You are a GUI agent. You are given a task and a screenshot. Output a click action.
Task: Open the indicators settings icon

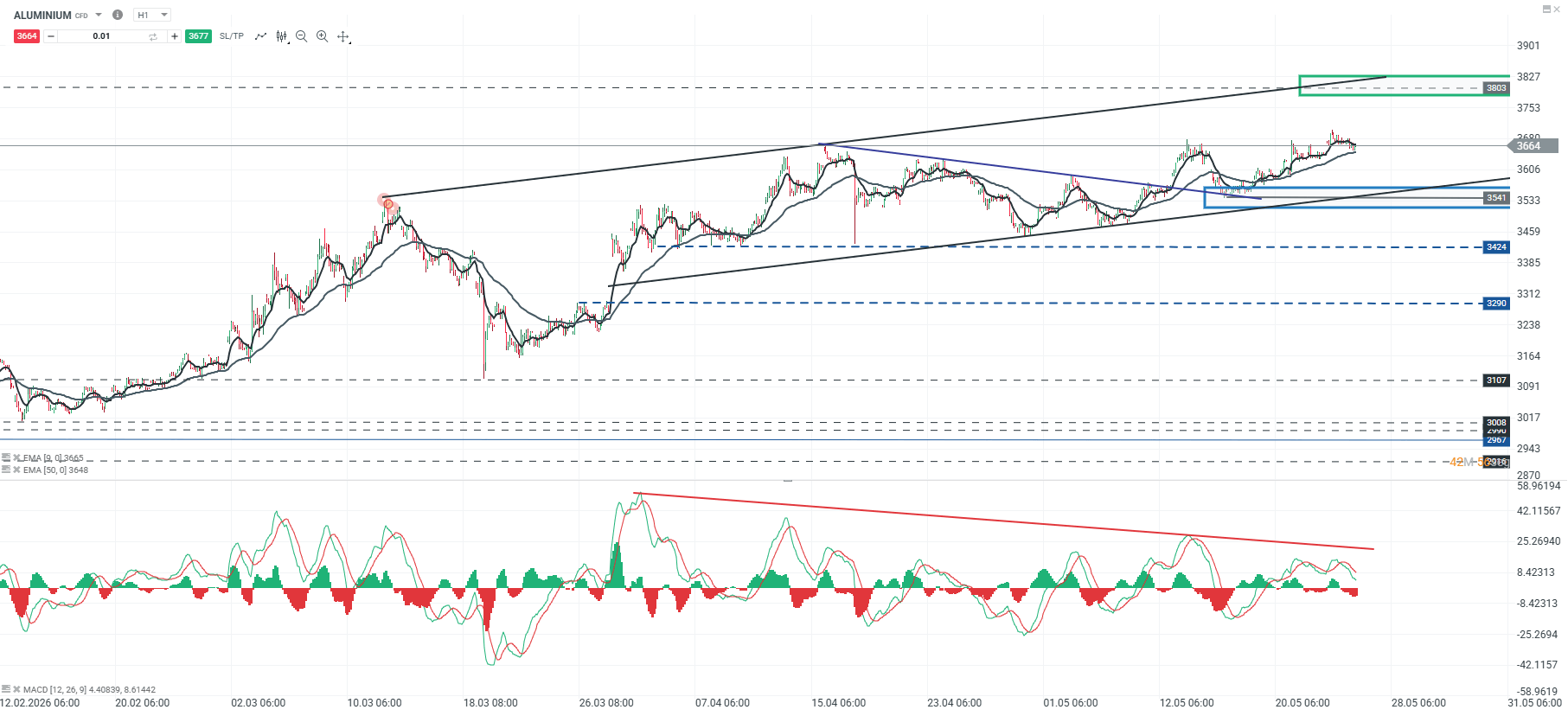[282, 36]
